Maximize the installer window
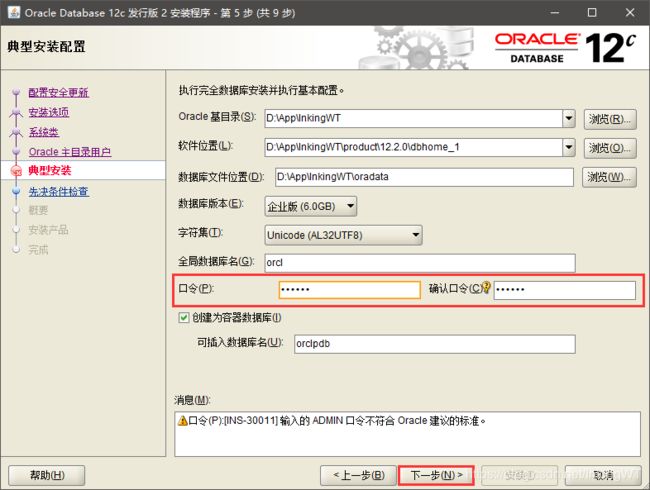 (x=592, y=12)
